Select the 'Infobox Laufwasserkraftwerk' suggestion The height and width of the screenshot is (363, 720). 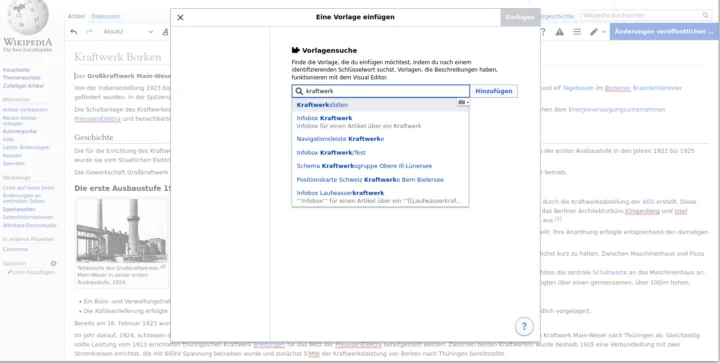coord(380,196)
